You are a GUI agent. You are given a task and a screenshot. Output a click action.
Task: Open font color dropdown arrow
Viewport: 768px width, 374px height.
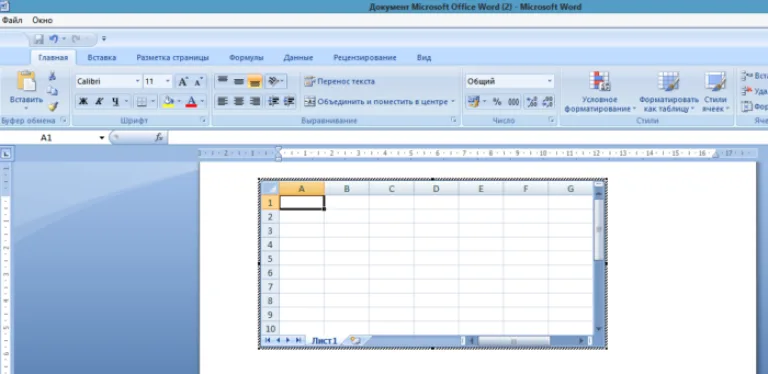(x=202, y=102)
